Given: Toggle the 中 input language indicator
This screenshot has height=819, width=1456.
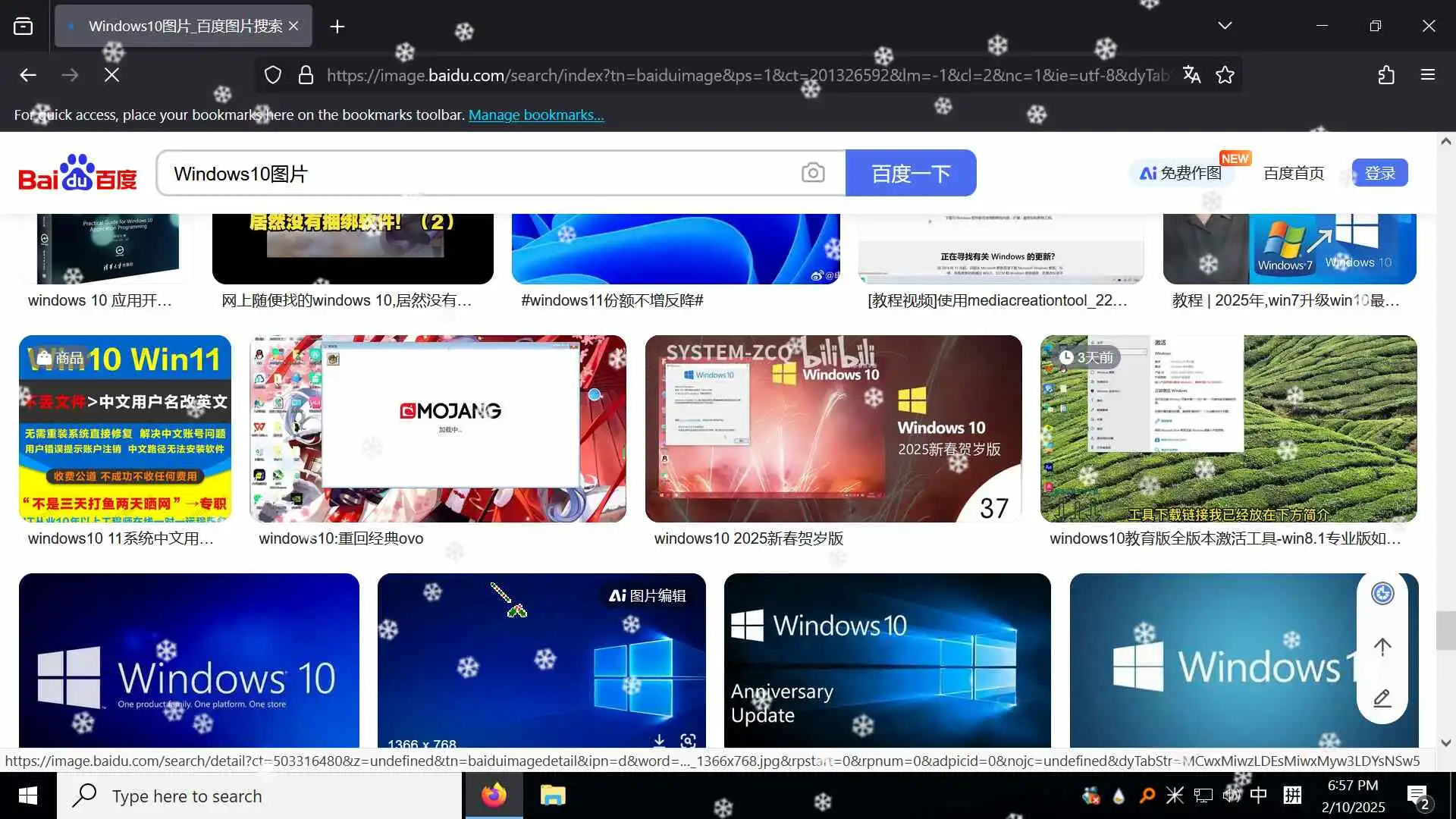Looking at the screenshot, I should point(1258,795).
